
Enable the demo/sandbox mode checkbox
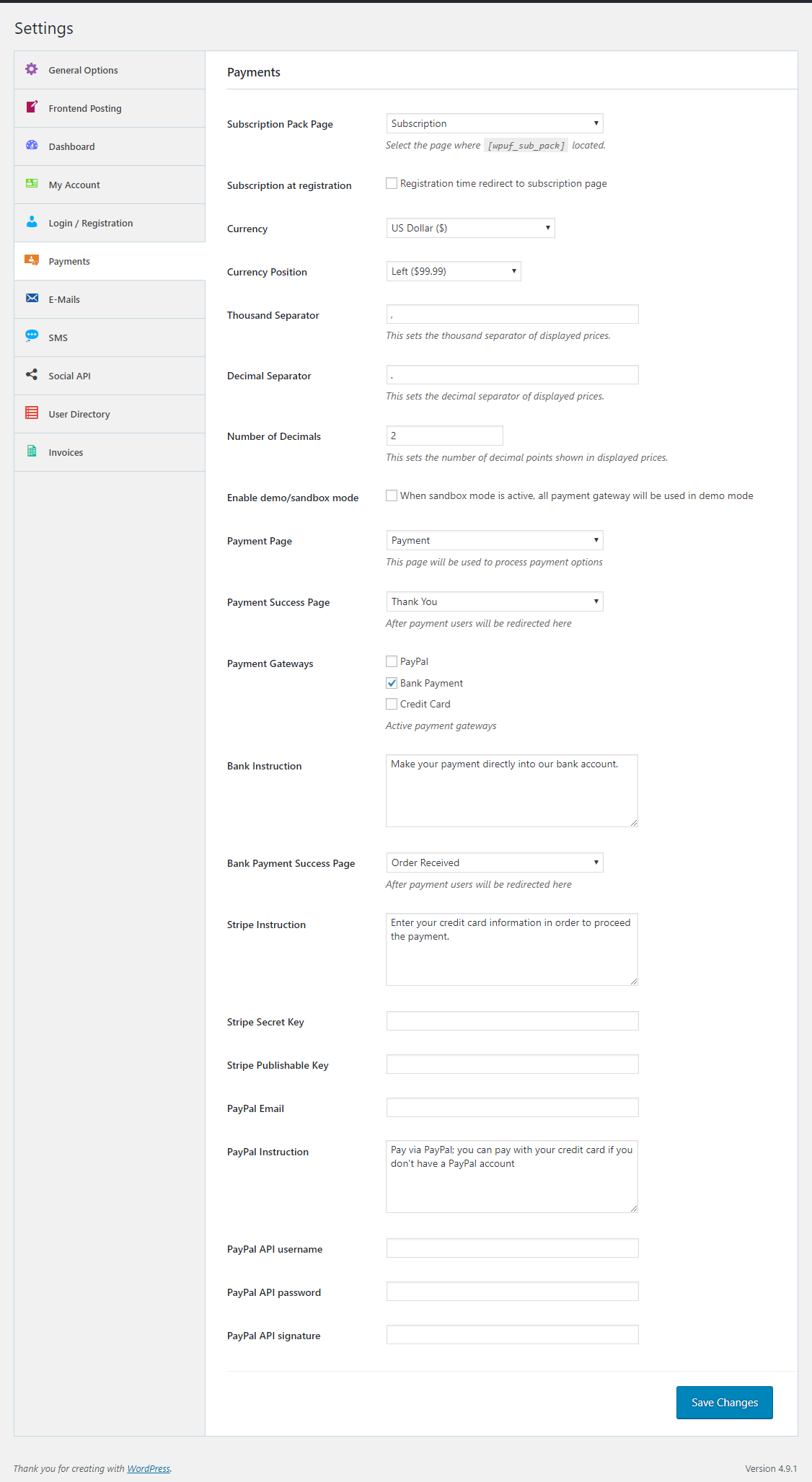coord(392,495)
